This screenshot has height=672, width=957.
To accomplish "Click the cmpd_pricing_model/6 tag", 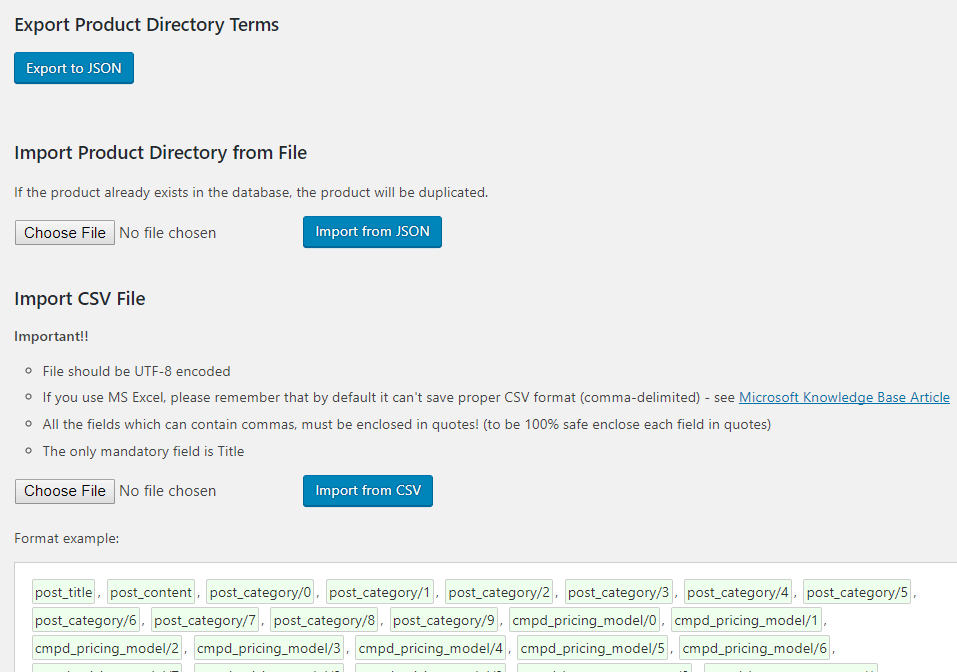I will point(754,647).
